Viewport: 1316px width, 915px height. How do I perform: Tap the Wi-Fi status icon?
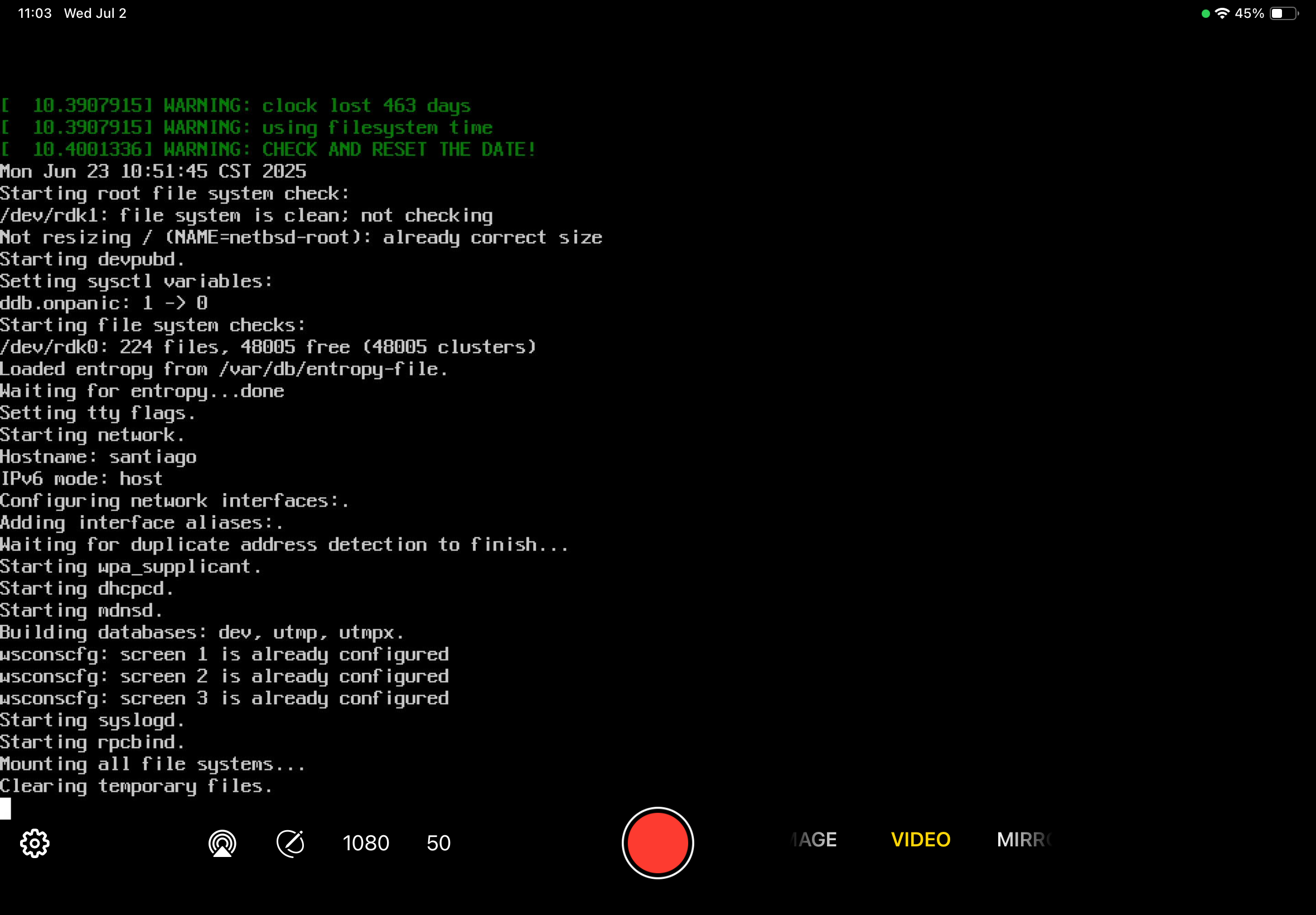click(x=1222, y=13)
